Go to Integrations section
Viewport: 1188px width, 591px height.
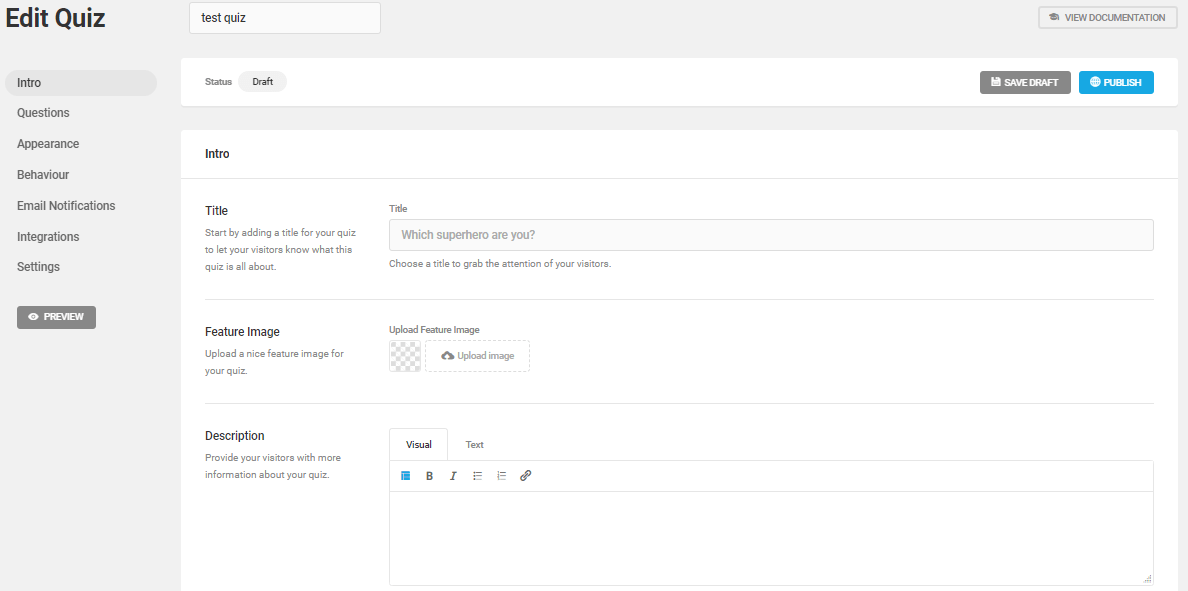point(48,237)
